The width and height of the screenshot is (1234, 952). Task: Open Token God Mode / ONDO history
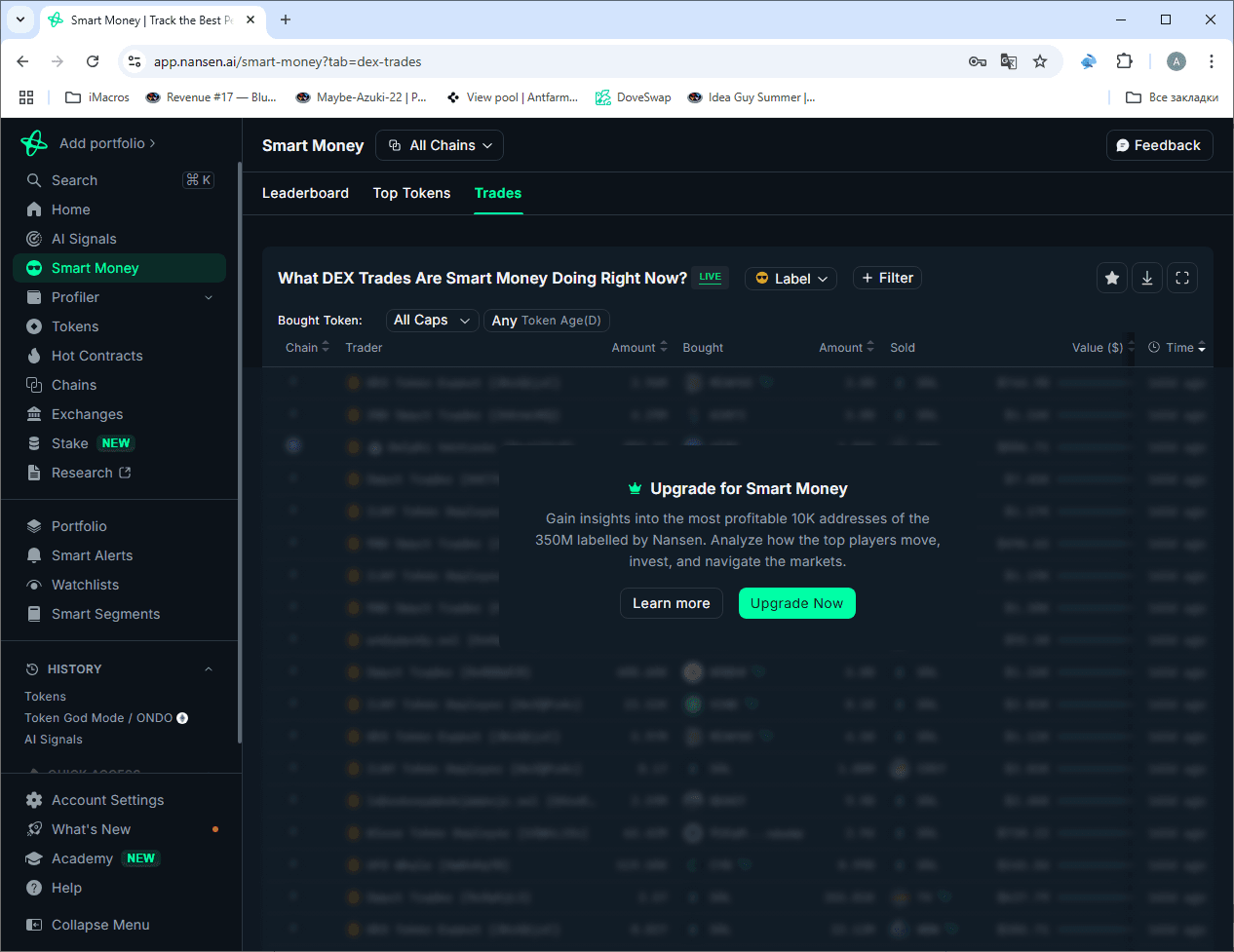click(106, 718)
